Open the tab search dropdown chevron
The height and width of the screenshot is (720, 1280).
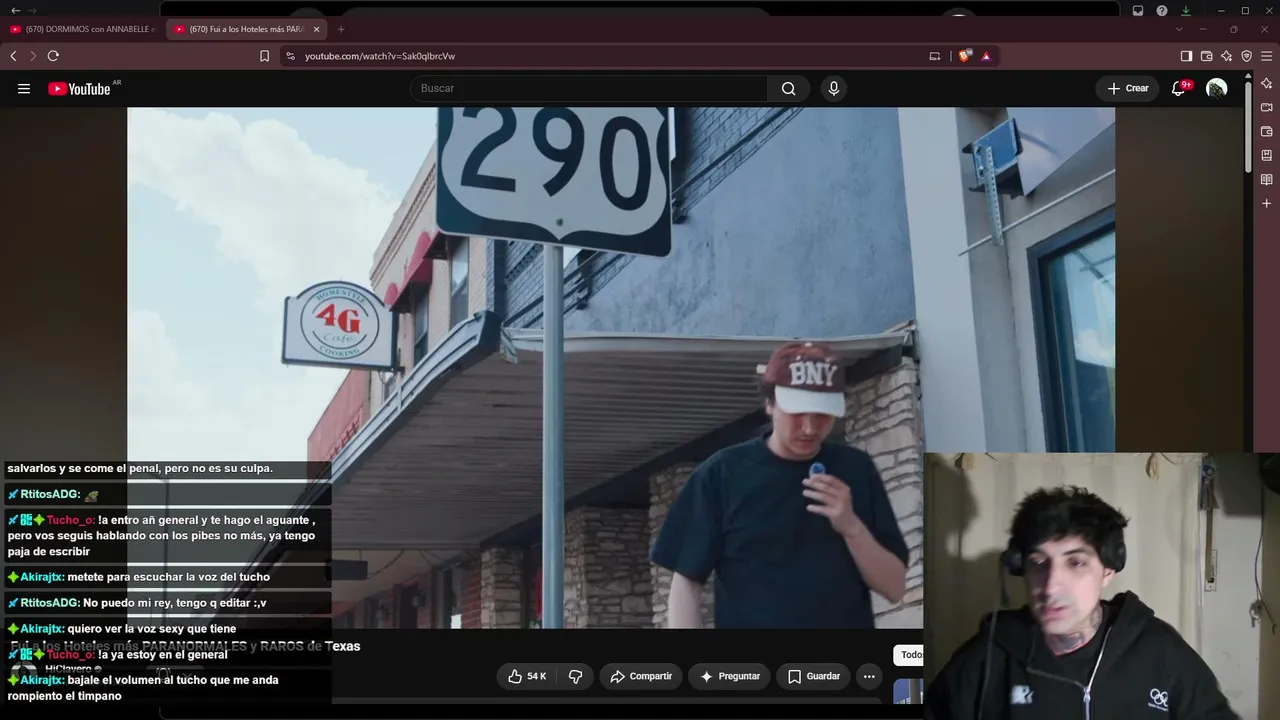[x=1179, y=29]
